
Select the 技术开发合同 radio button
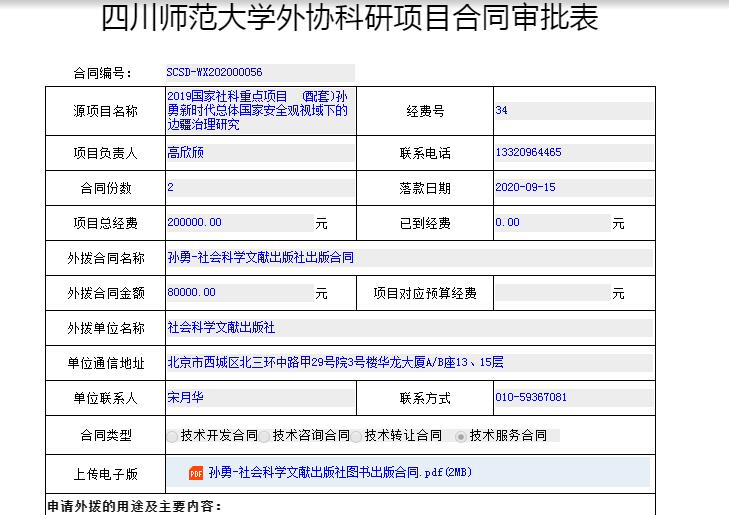click(x=172, y=436)
